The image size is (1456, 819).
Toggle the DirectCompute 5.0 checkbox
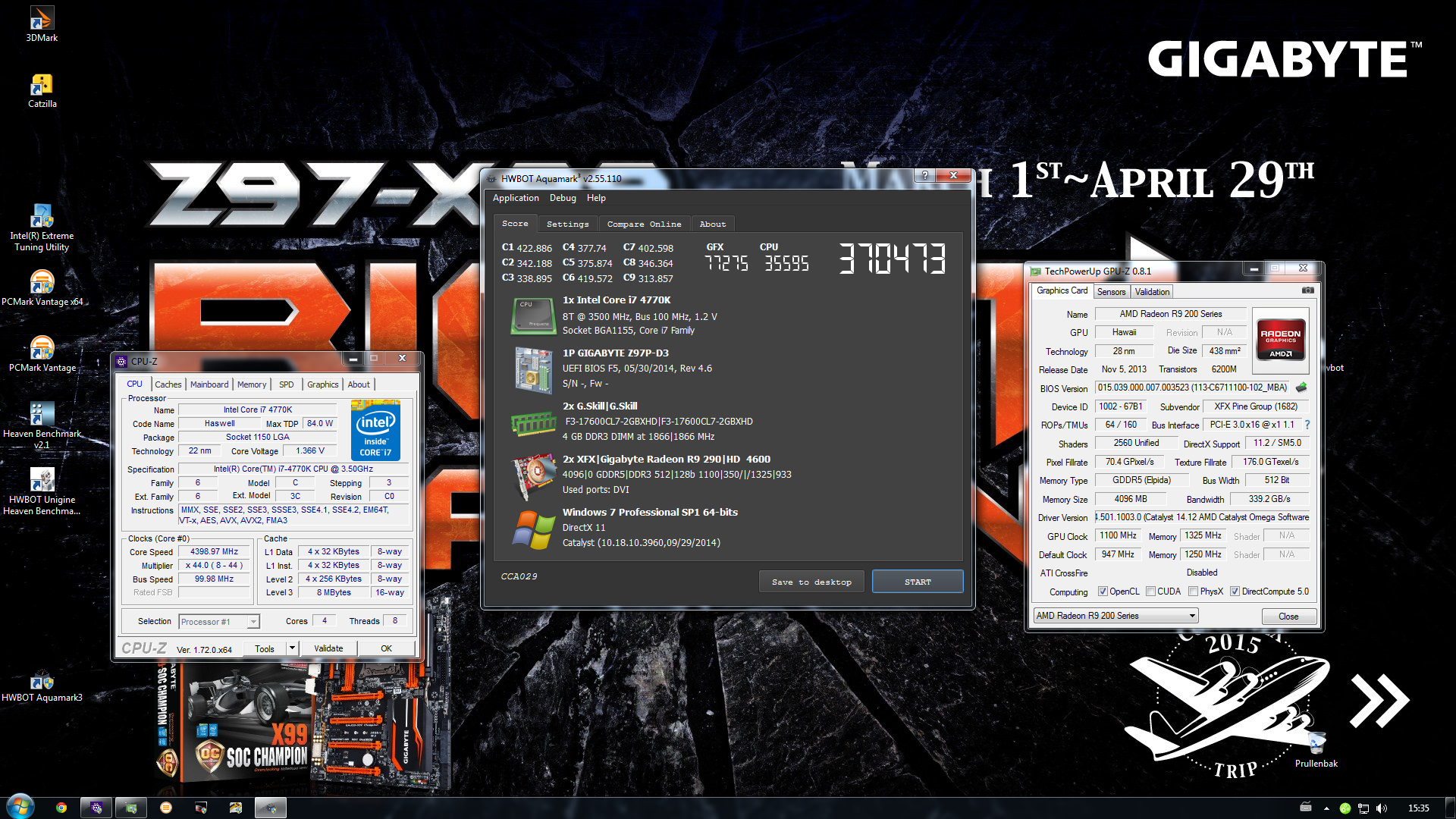point(1235,591)
